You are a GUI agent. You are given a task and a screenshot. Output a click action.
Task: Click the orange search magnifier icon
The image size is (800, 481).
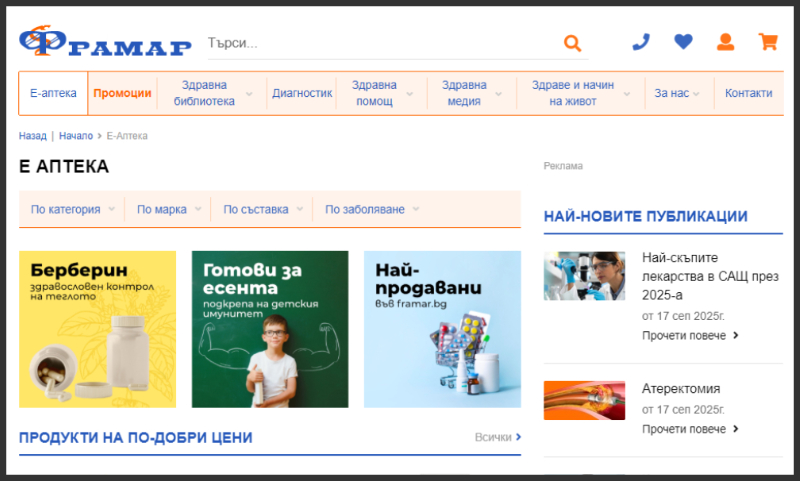[x=572, y=43]
